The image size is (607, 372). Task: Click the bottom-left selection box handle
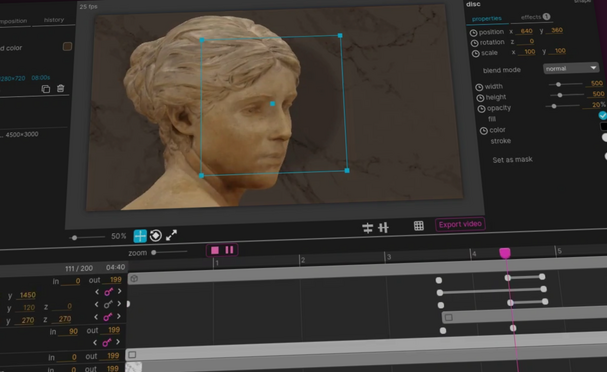[x=201, y=176]
